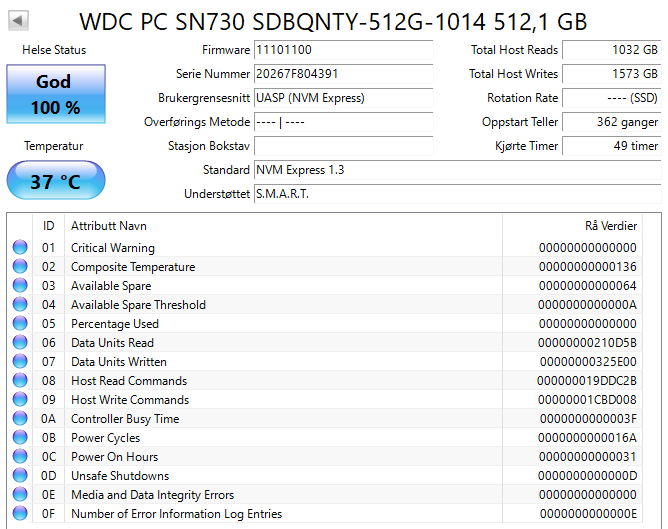Select the Total Host Writes value box
Screen dimensions: 668x529
(611, 74)
